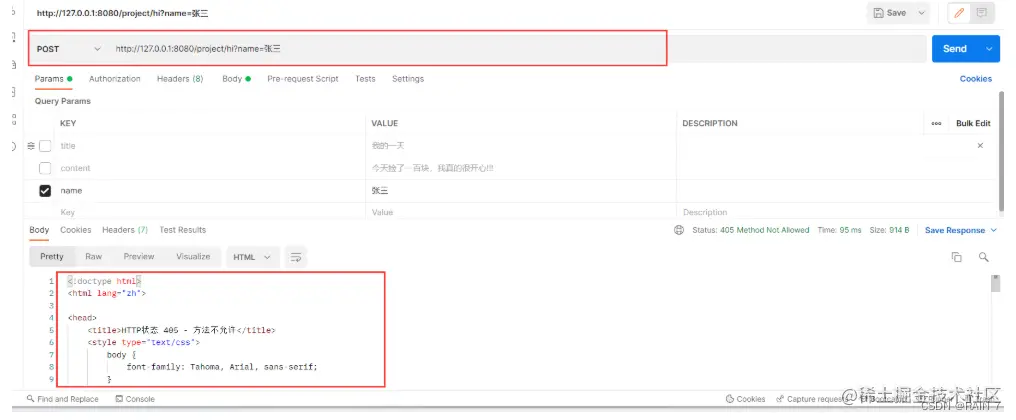Click the request title tab text
The height and width of the screenshot is (420, 1016).
pyautogui.click(x=122, y=13)
